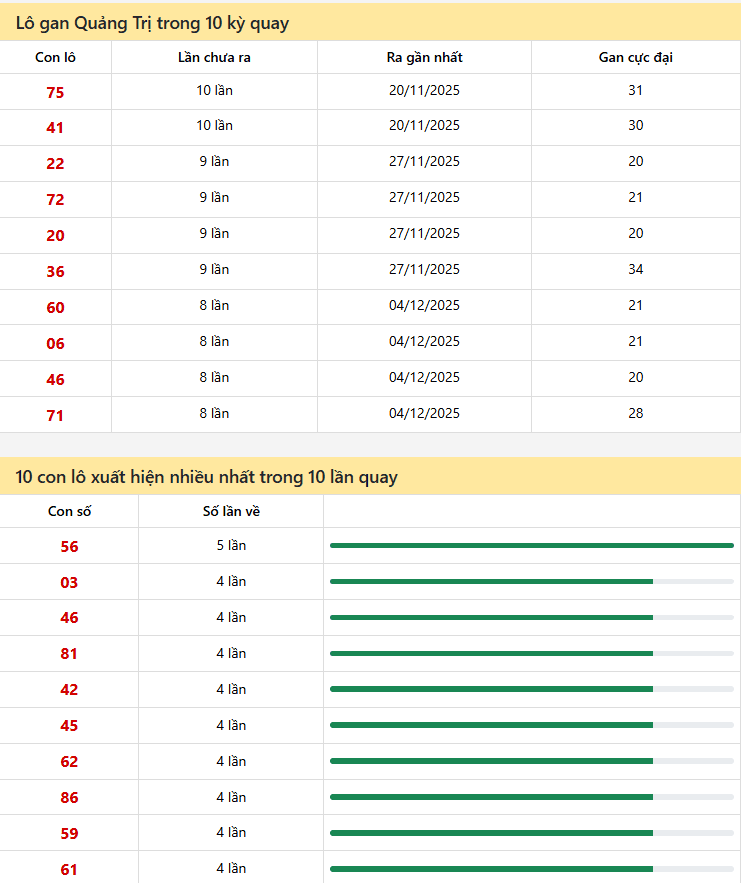Click the "Lô gan Quảng Trị" section heading
The image size is (741, 883).
pyautogui.click(x=152, y=22)
